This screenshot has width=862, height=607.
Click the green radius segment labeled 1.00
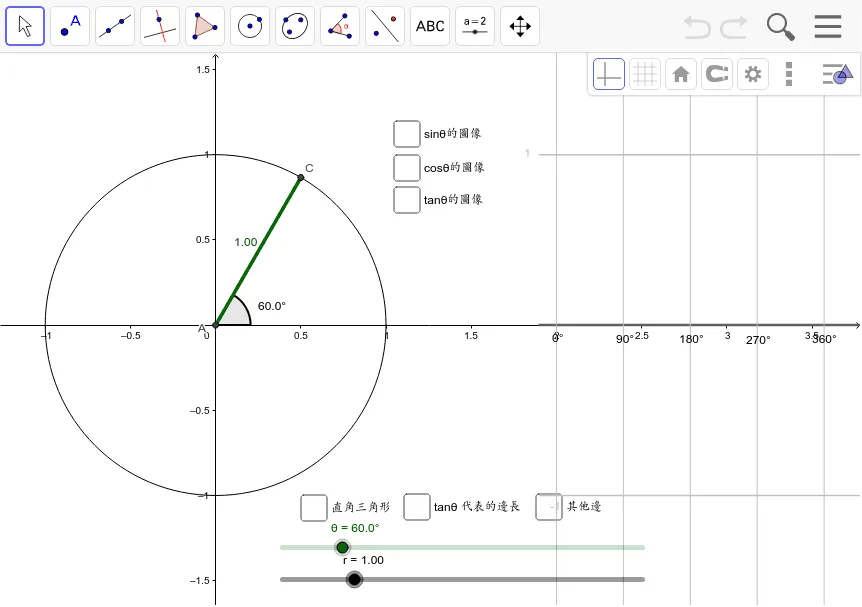(x=258, y=251)
